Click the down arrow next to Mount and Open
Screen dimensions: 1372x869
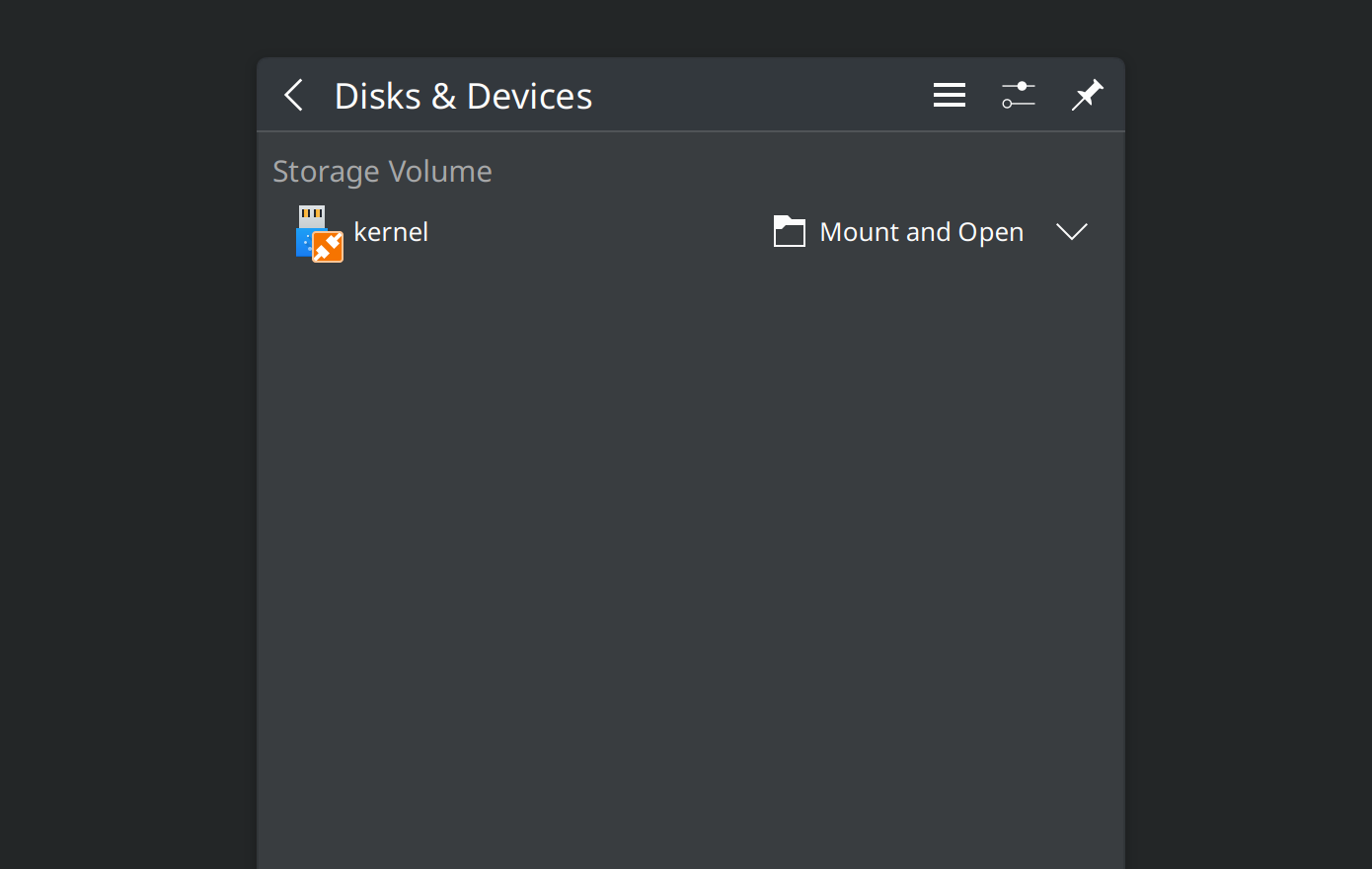1072,232
